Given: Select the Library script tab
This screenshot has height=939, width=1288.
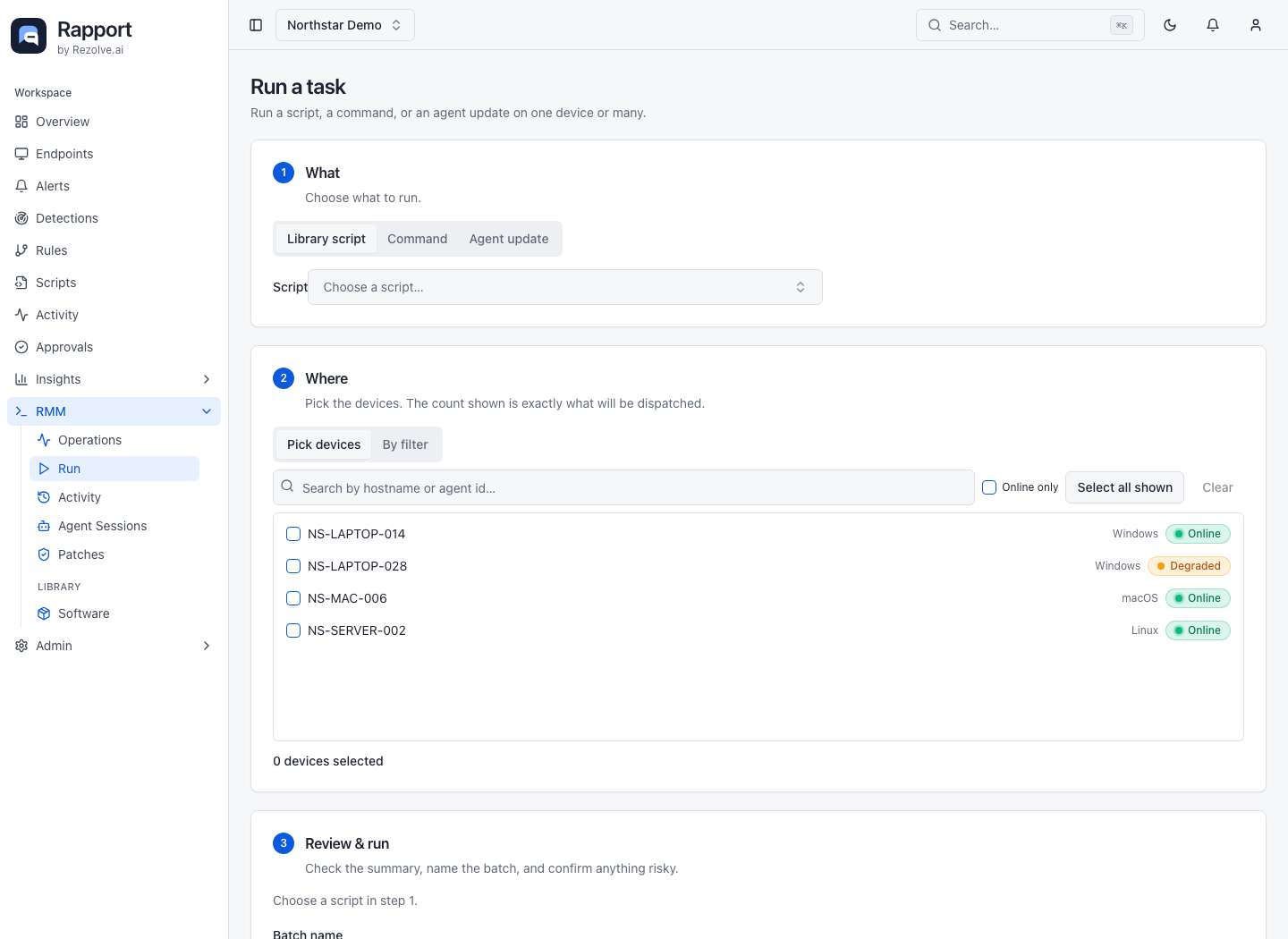Looking at the screenshot, I should coord(326,239).
